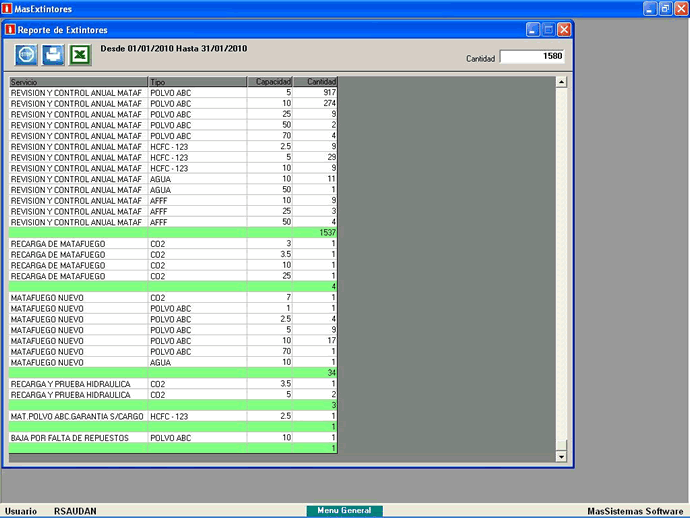Select cell with quantity 274
Image resolution: width=690 pixels, height=518 pixels.
tap(315, 103)
